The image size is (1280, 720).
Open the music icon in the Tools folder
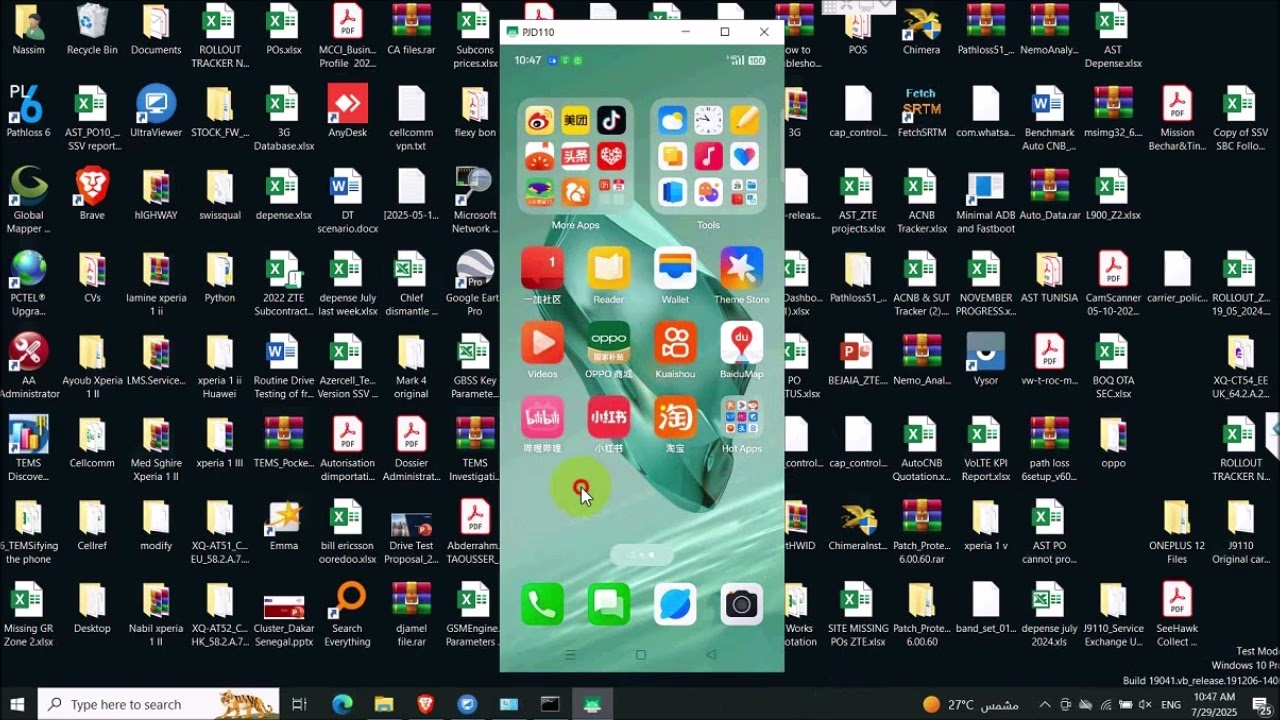(708, 156)
